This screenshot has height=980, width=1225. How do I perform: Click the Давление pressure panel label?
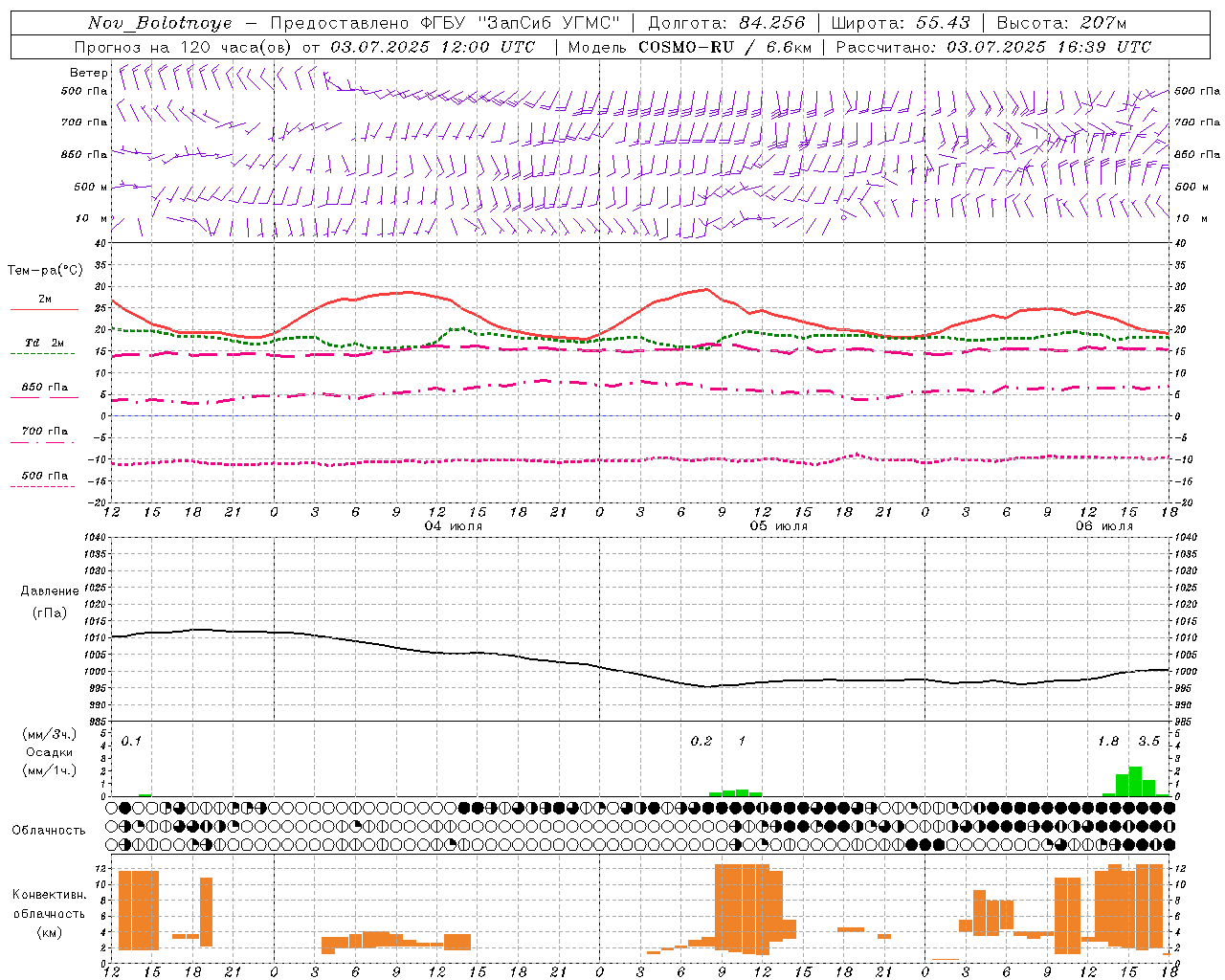[x=50, y=591]
